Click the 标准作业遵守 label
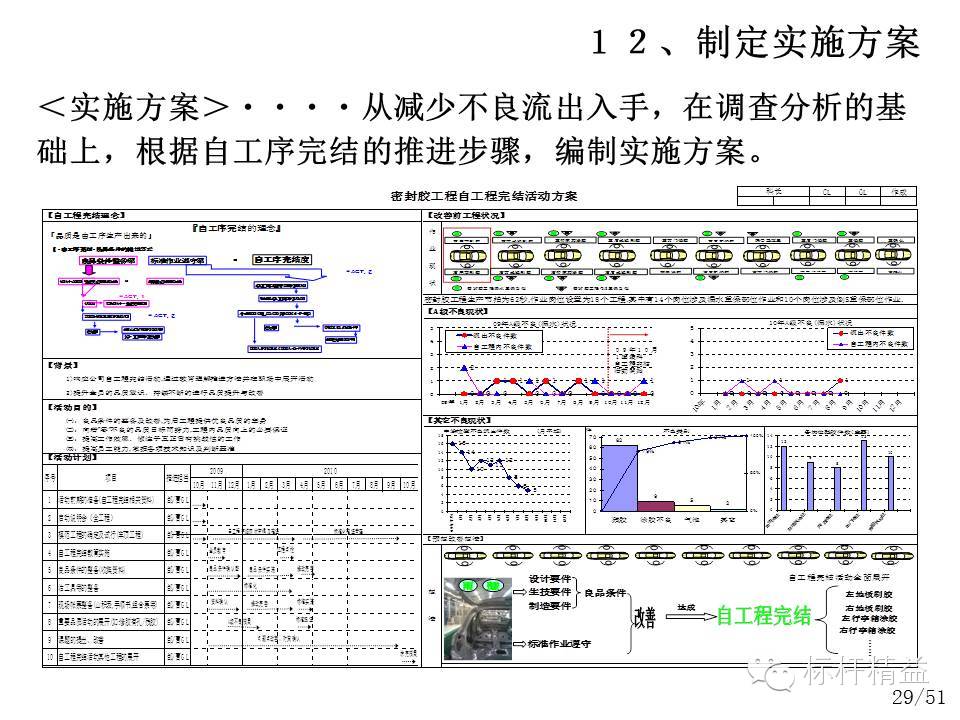The image size is (960, 720). [x=560, y=644]
